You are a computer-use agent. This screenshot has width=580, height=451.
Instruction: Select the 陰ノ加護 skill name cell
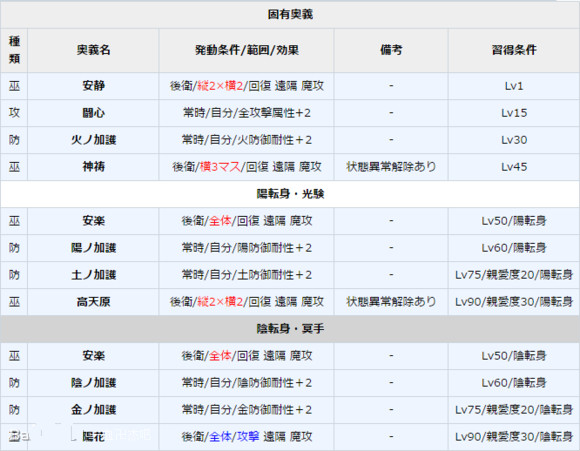coord(93,383)
